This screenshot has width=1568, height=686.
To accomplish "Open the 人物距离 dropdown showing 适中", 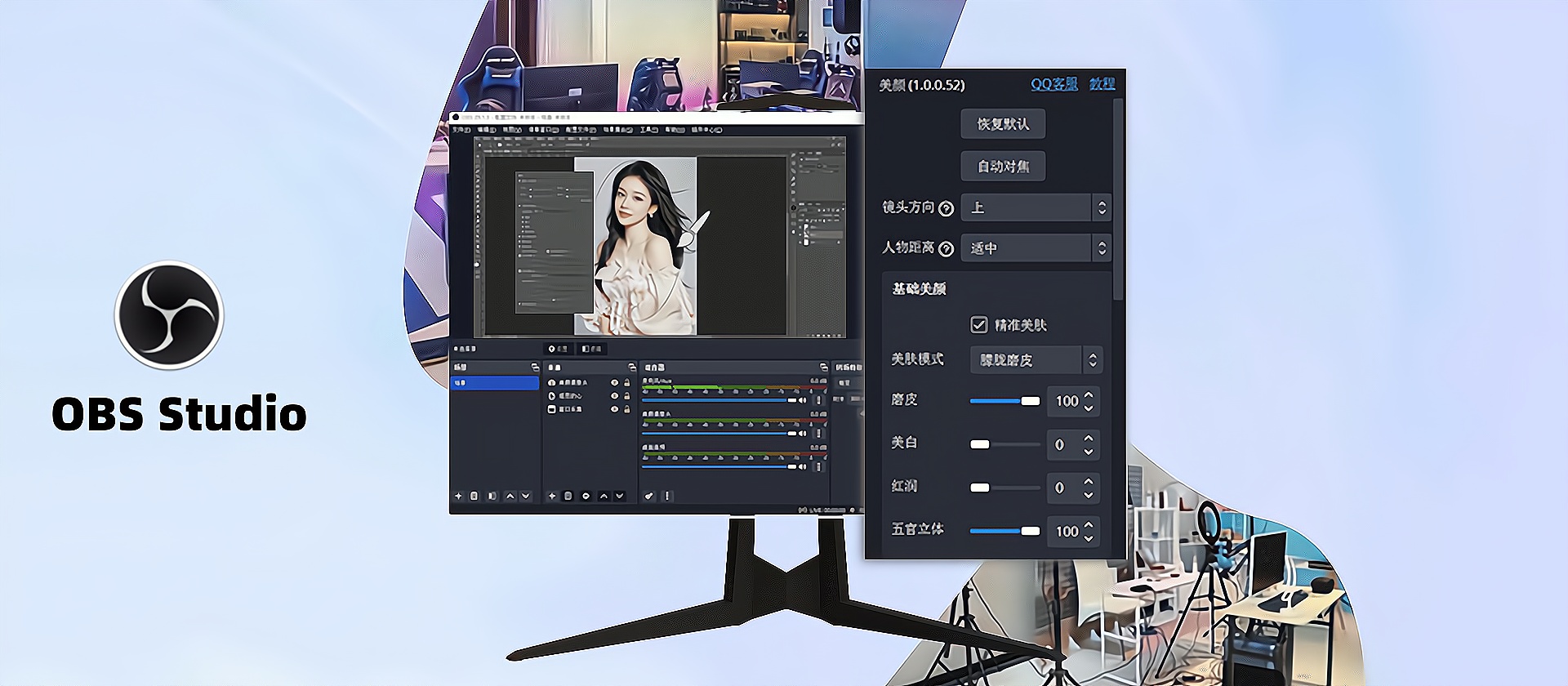I will pos(1036,248).
